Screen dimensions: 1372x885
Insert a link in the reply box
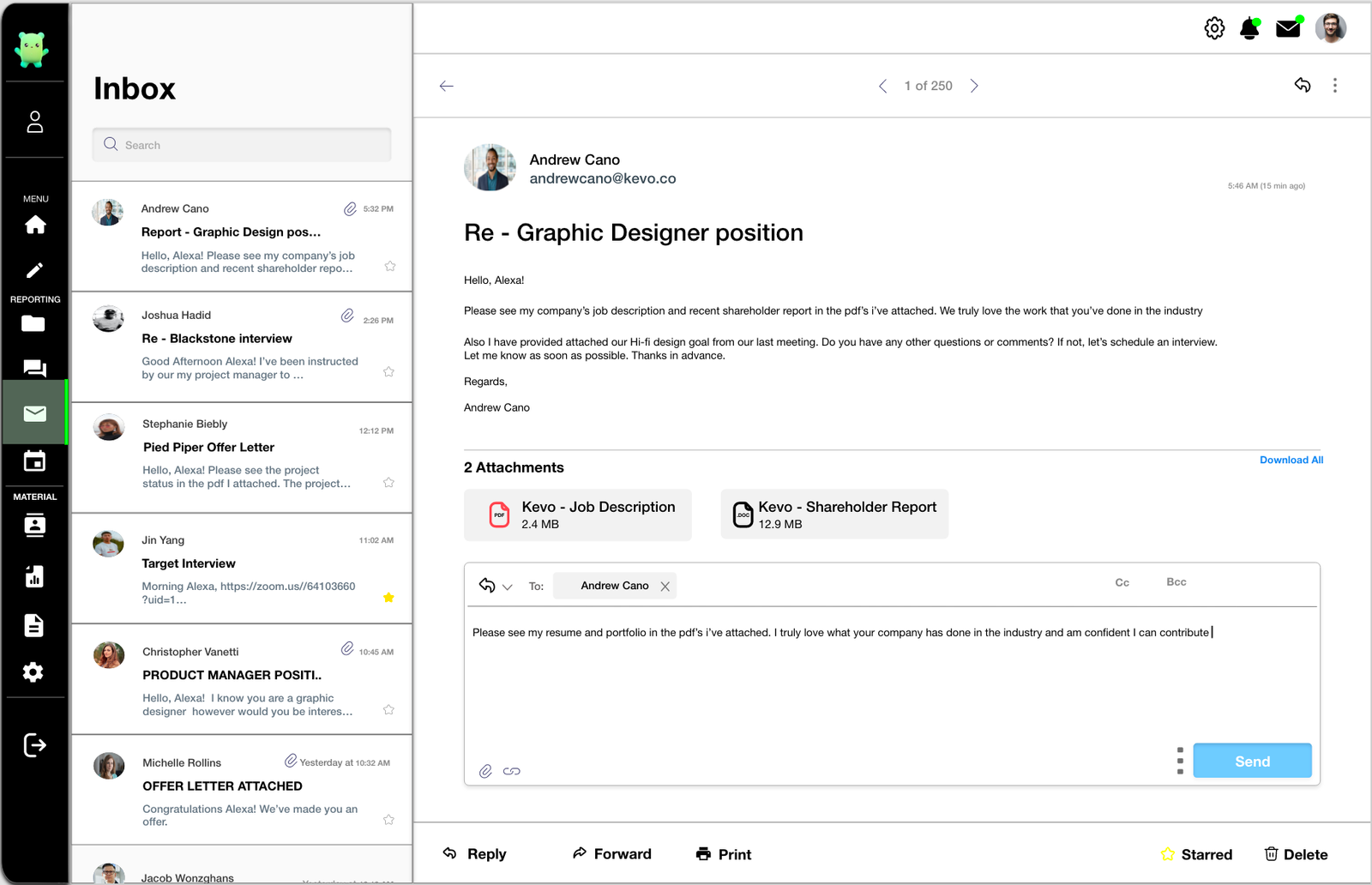512,771
